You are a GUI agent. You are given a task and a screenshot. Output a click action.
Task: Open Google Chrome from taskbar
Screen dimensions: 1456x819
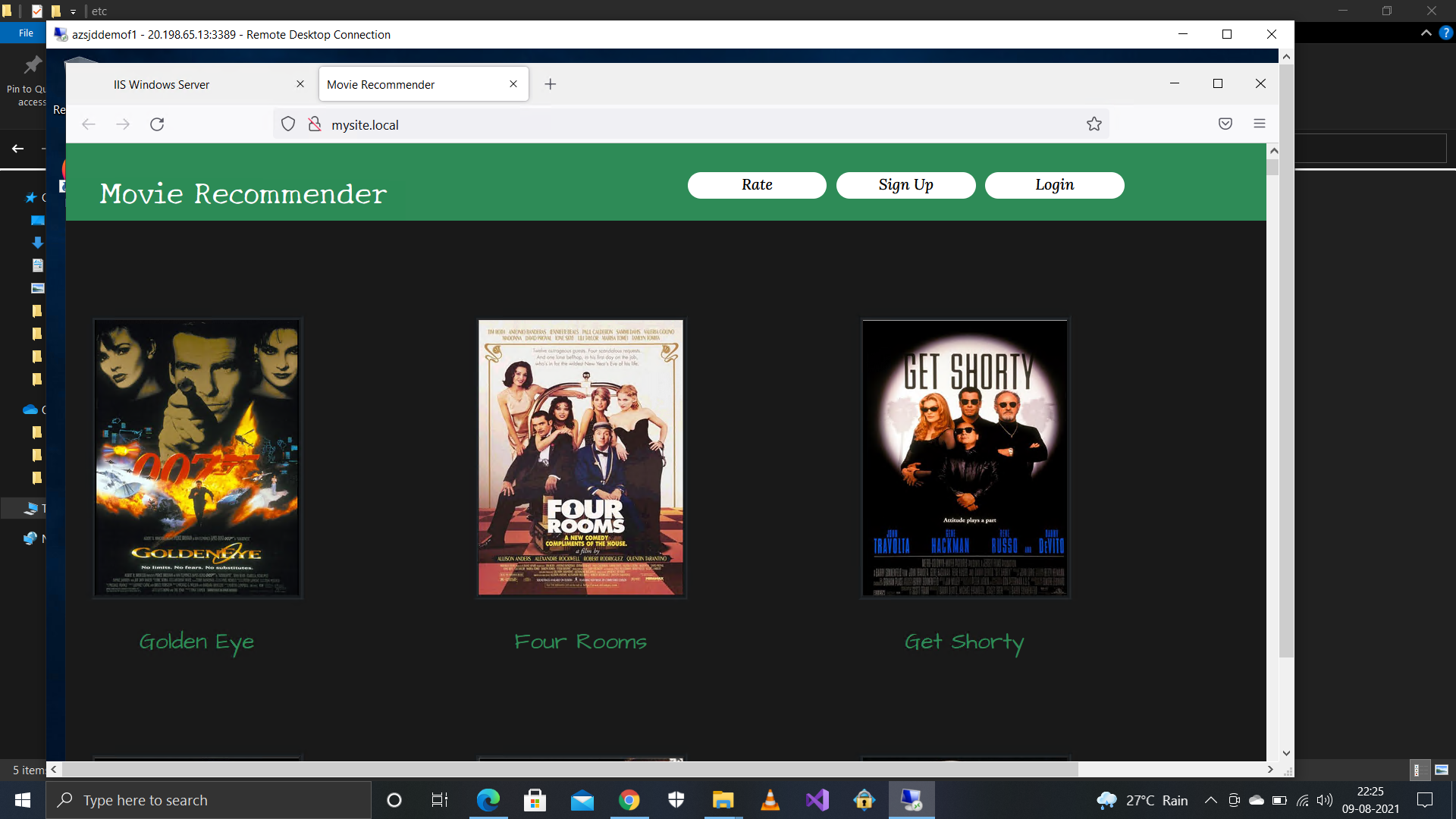point(629,800)
